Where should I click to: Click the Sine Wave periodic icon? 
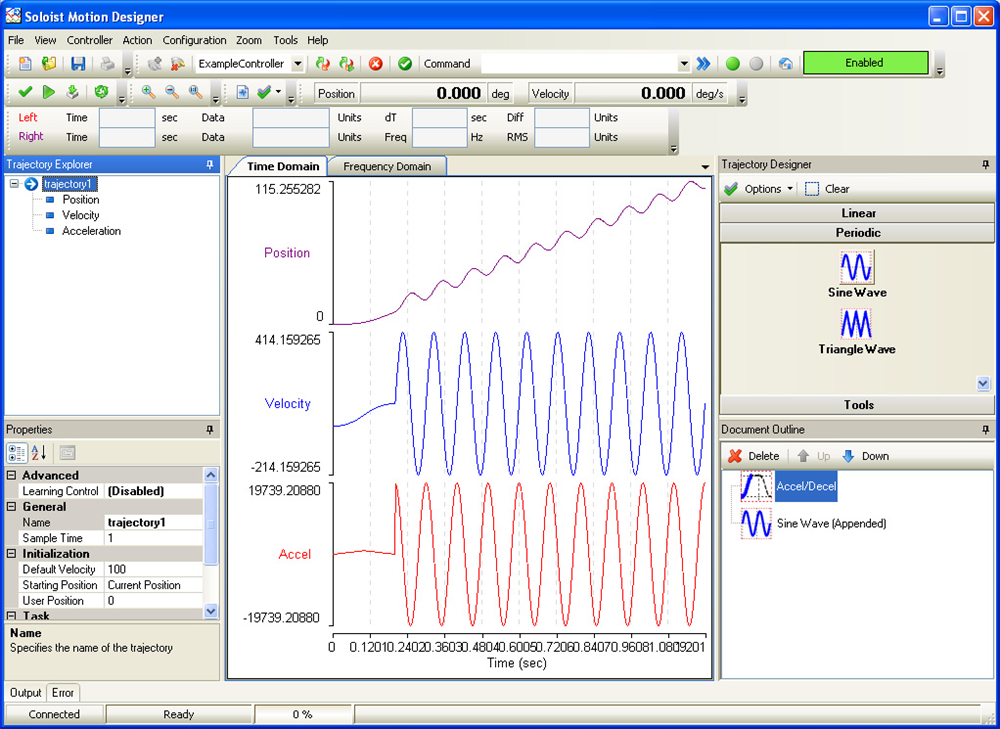[857, 267]
